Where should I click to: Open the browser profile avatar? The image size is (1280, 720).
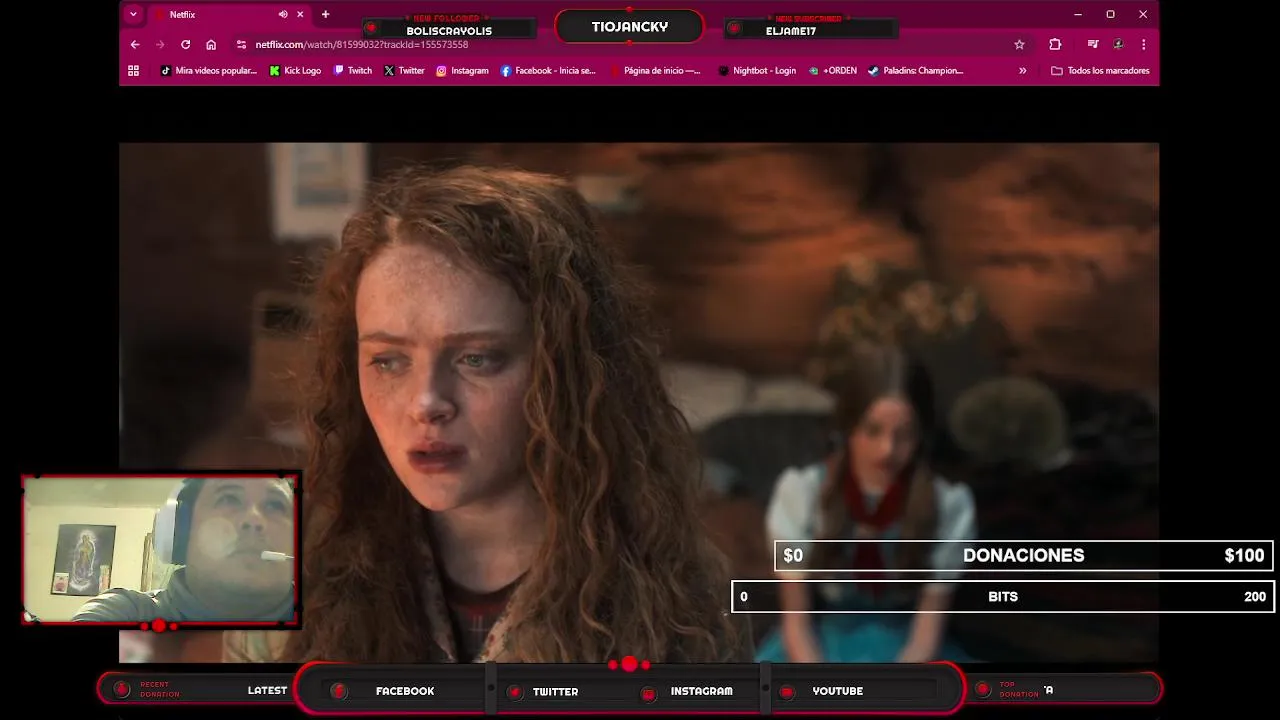[x=1119, y=44]
